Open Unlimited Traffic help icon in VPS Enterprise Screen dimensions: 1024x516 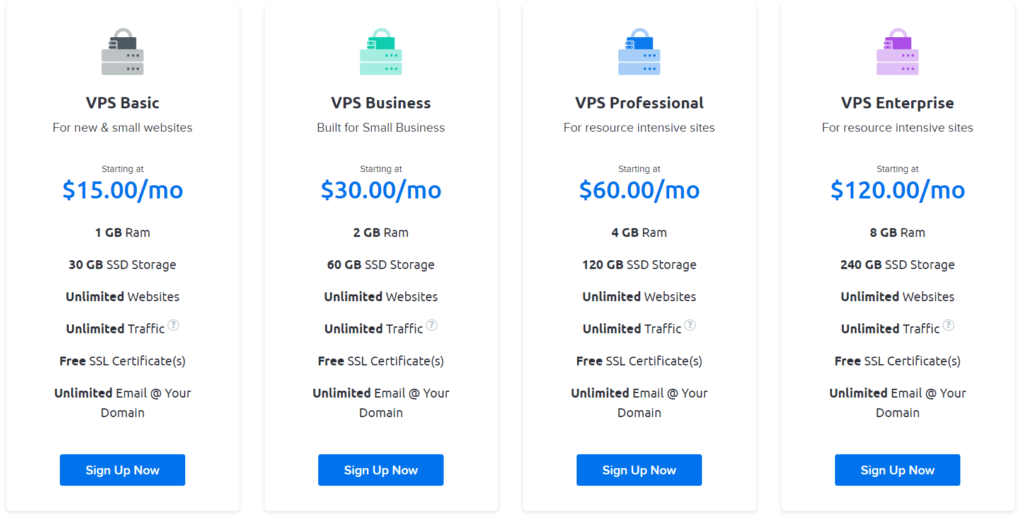click(948, 325)
